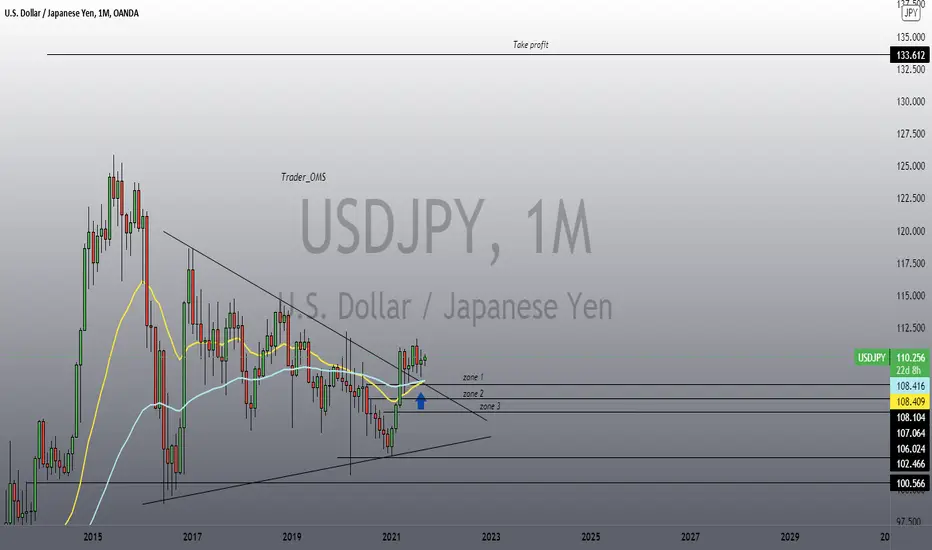Click 2019 on the time axis
This screenshot has height=550, width=932.
292,537
